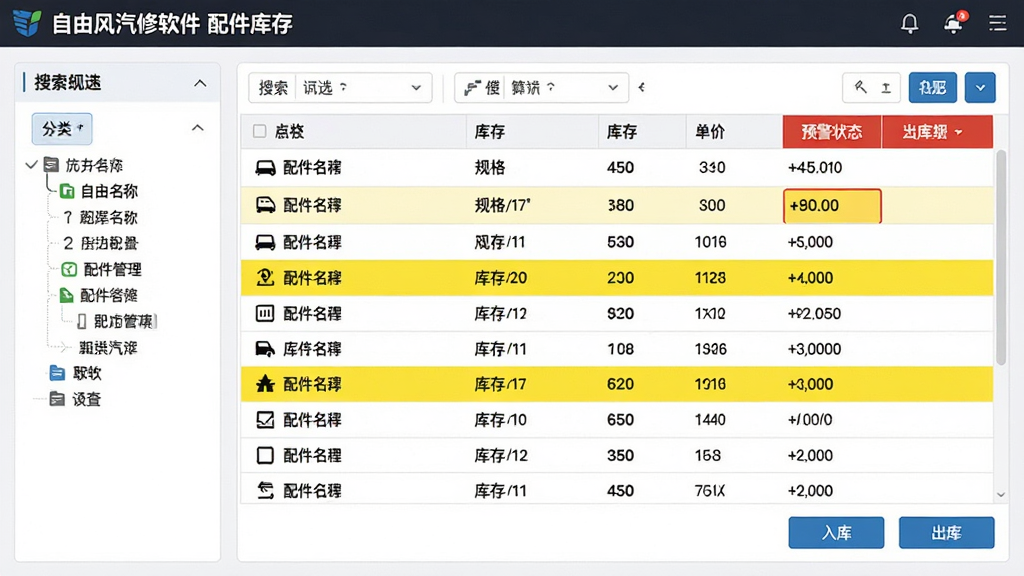Viewport: 1024px width, 576px height.
Task: Click the blue app logo in title bar
Action: pos(27,23)
